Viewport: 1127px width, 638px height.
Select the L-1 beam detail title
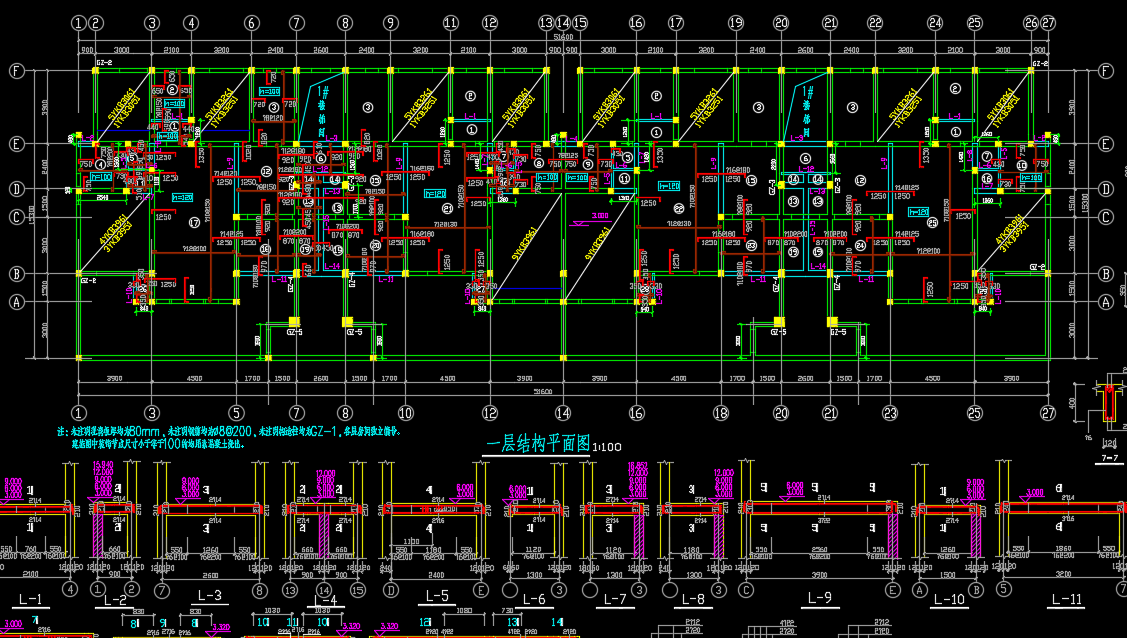coord(30,599)
